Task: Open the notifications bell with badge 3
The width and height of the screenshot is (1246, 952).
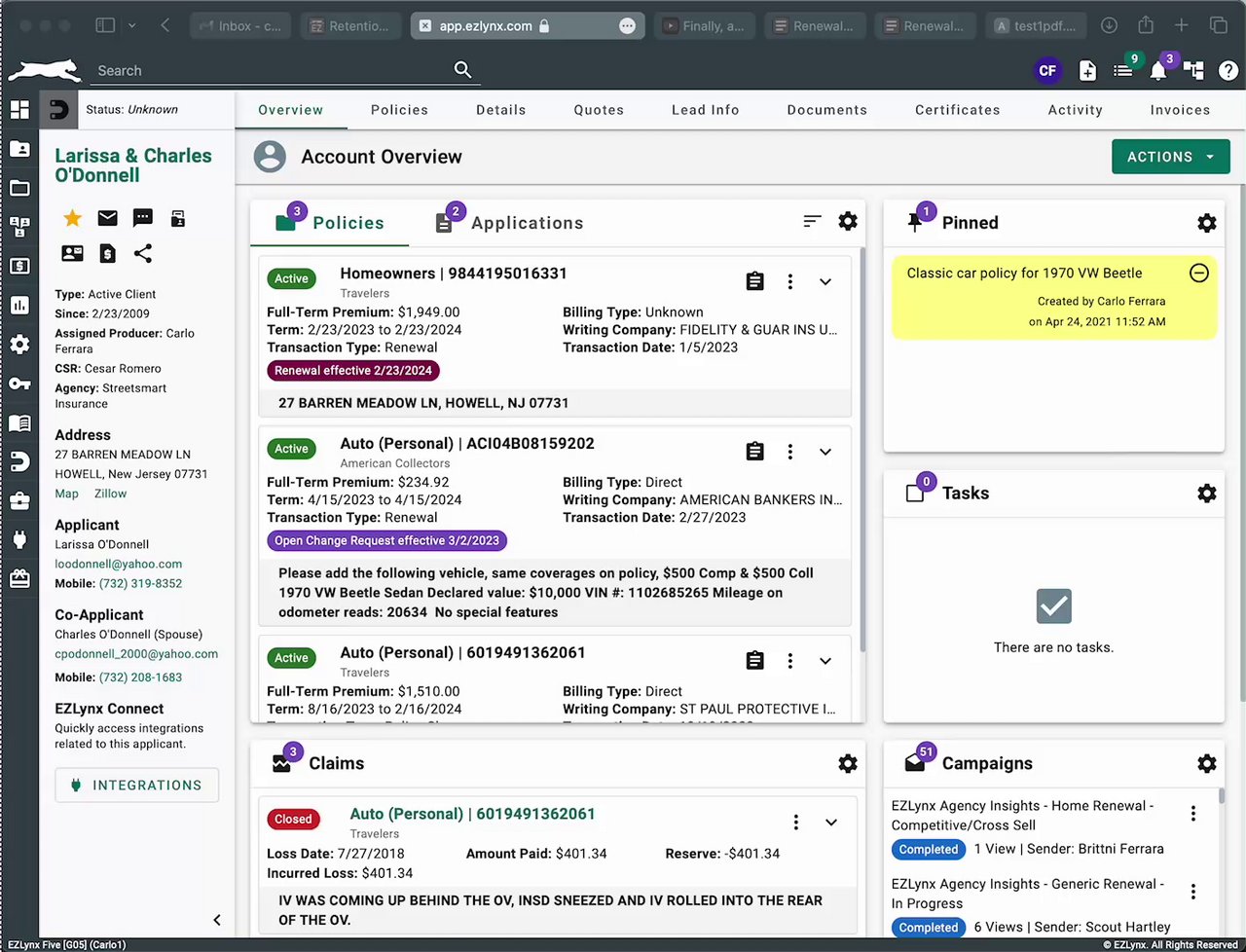Action: (x=1158, y=70)
